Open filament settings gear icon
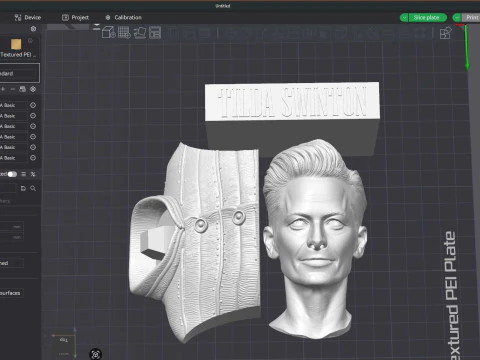The width and height of the screenshot is (480, 360). click(x=33, y=89)
